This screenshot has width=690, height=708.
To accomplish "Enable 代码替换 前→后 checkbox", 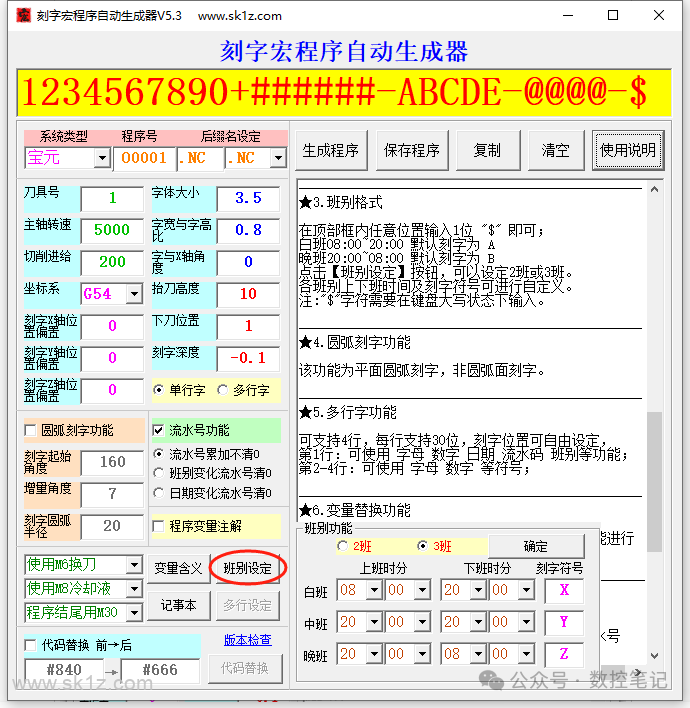I will click(31, 645).
